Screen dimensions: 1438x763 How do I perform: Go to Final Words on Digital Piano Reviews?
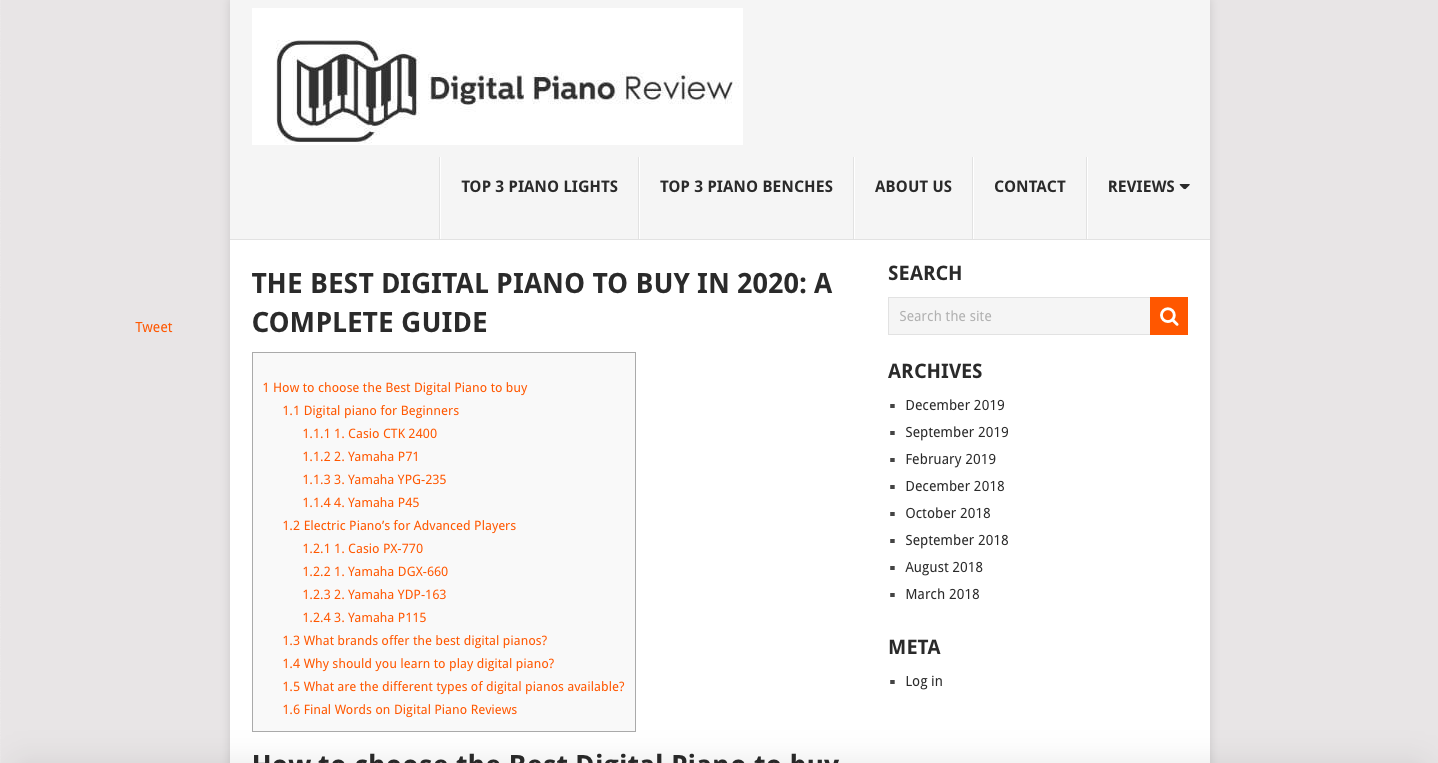[400, 709]
